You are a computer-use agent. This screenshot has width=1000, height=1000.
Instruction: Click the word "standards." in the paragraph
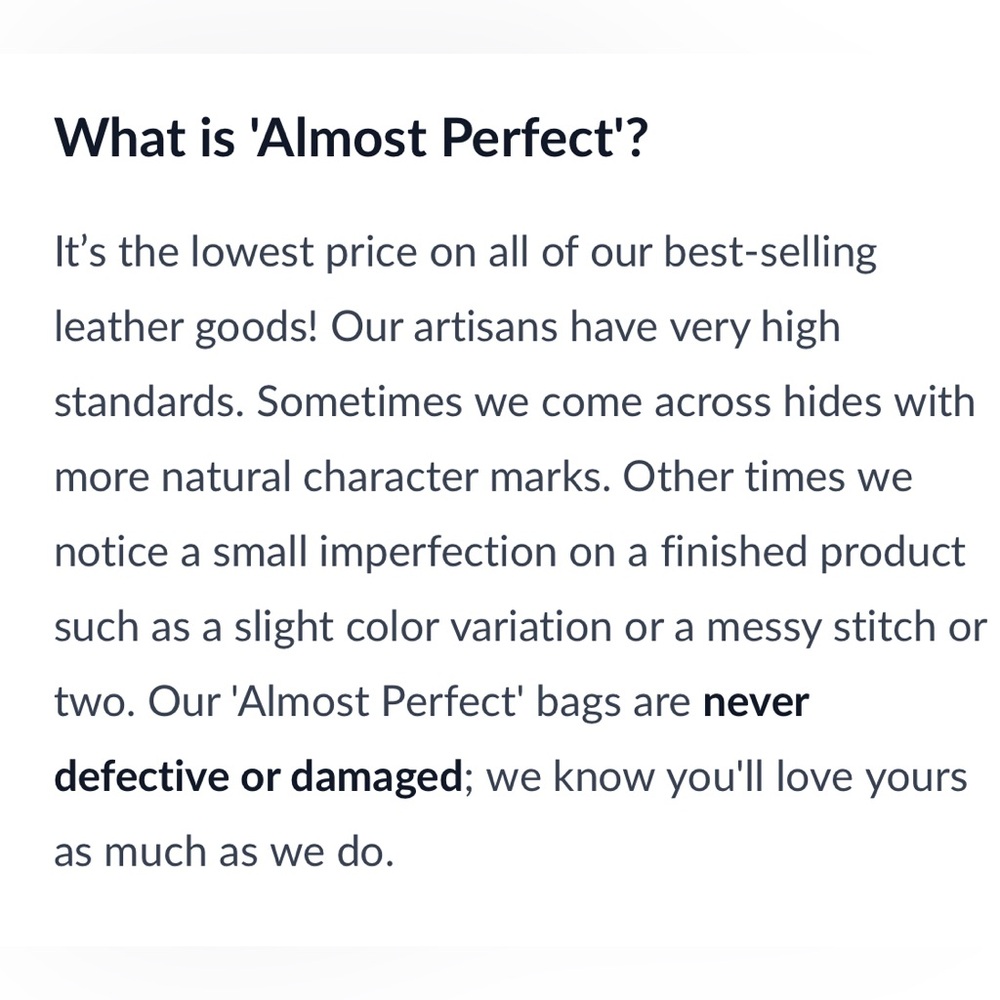[x=150, y=402]
